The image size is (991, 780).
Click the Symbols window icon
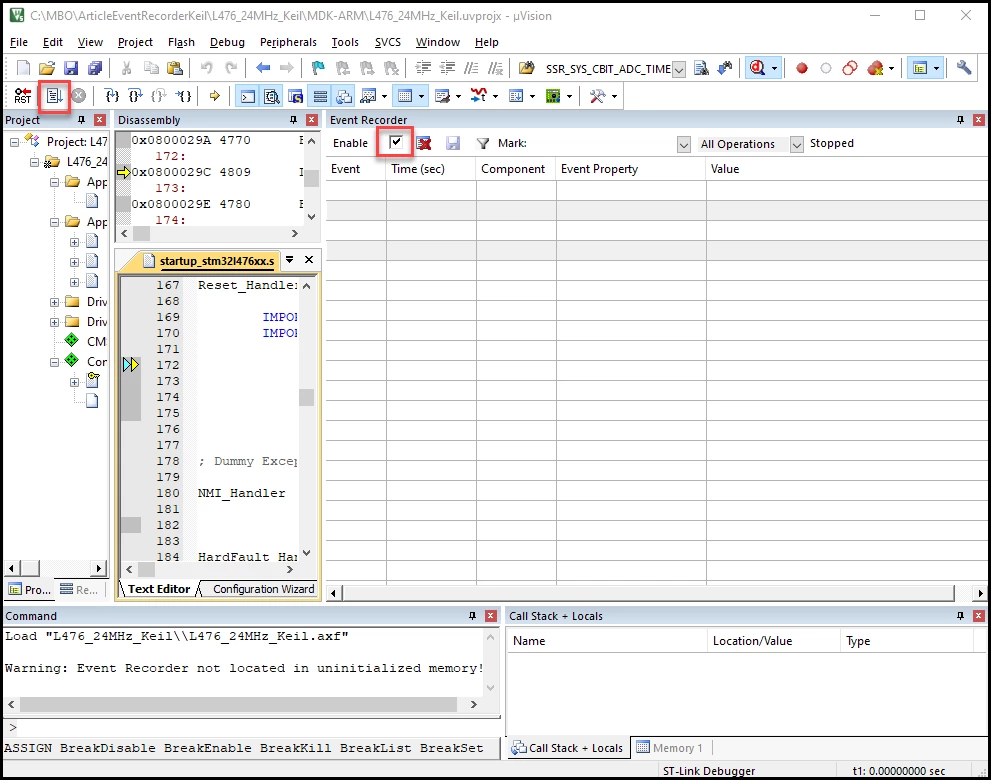296,96
